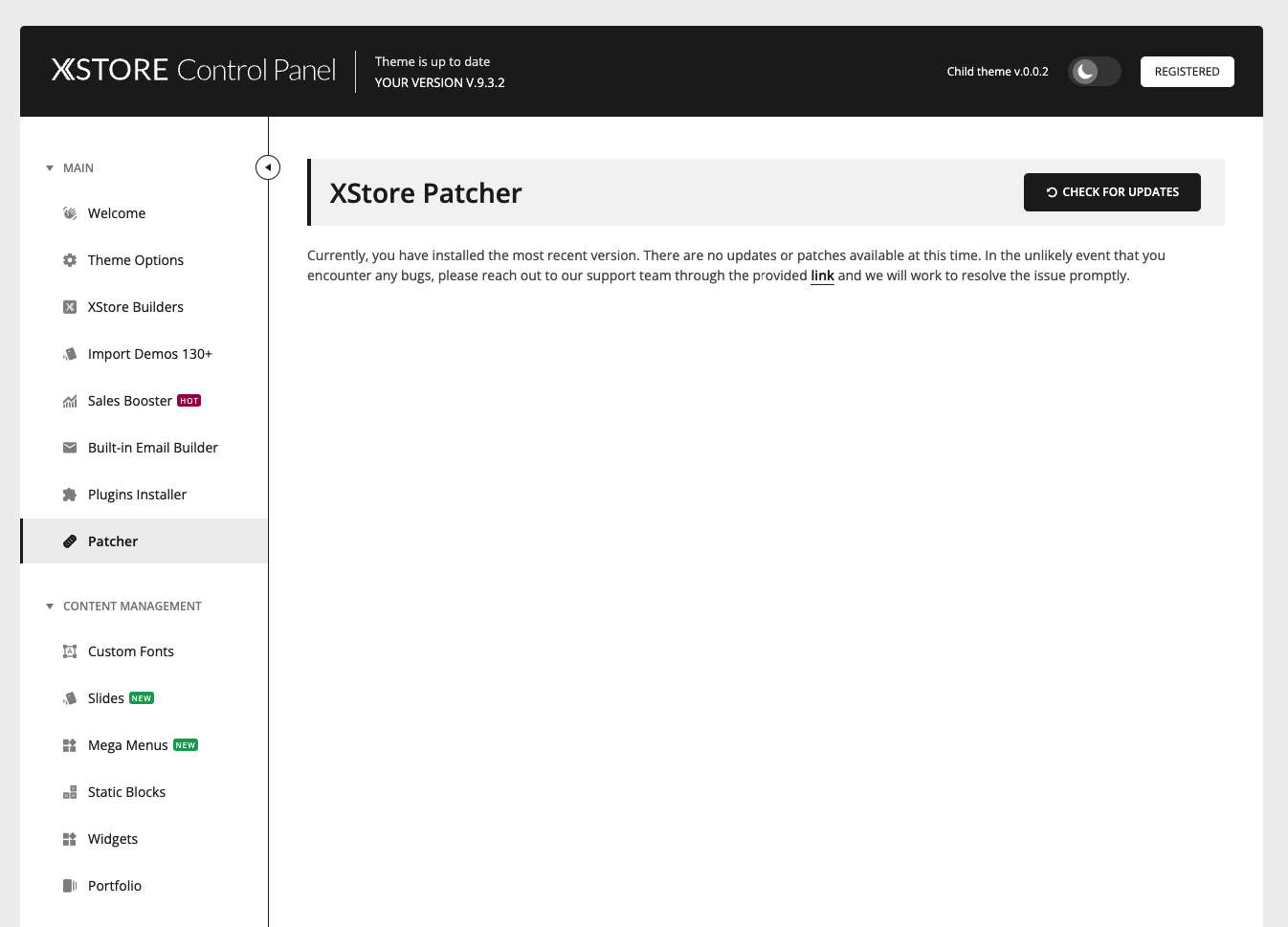Click the Static Blocks icon

(x=70, y=792)
